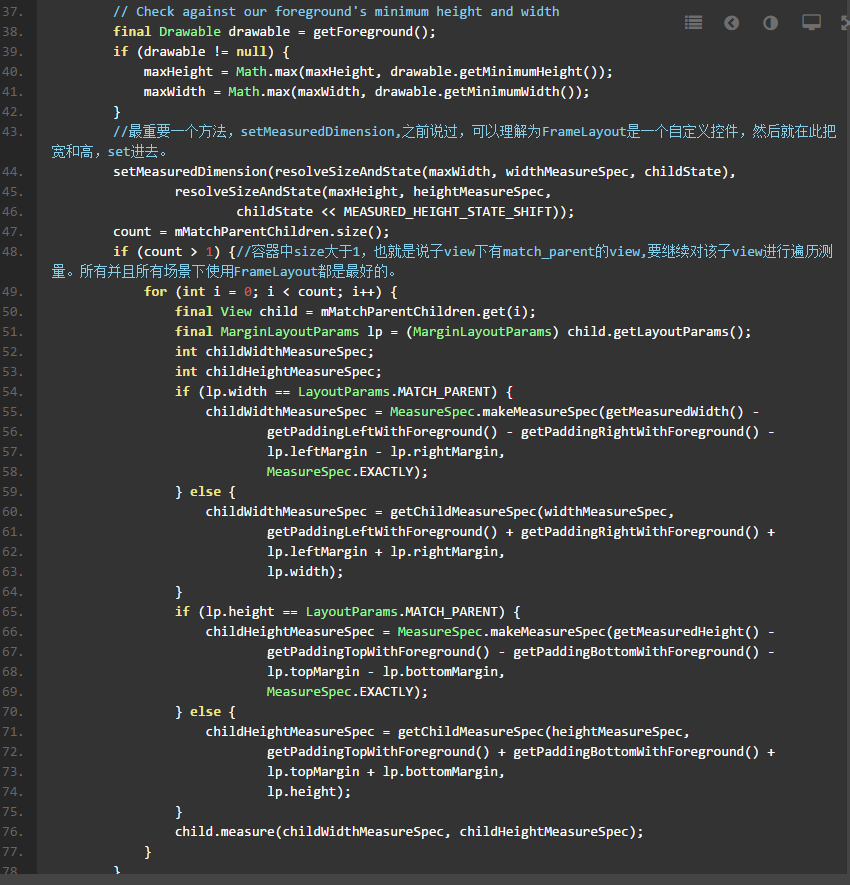Click "lp.leftMargin + lp.rightMargin" on line 62
This screenshot has width=850, height=885.
[382, 552]
